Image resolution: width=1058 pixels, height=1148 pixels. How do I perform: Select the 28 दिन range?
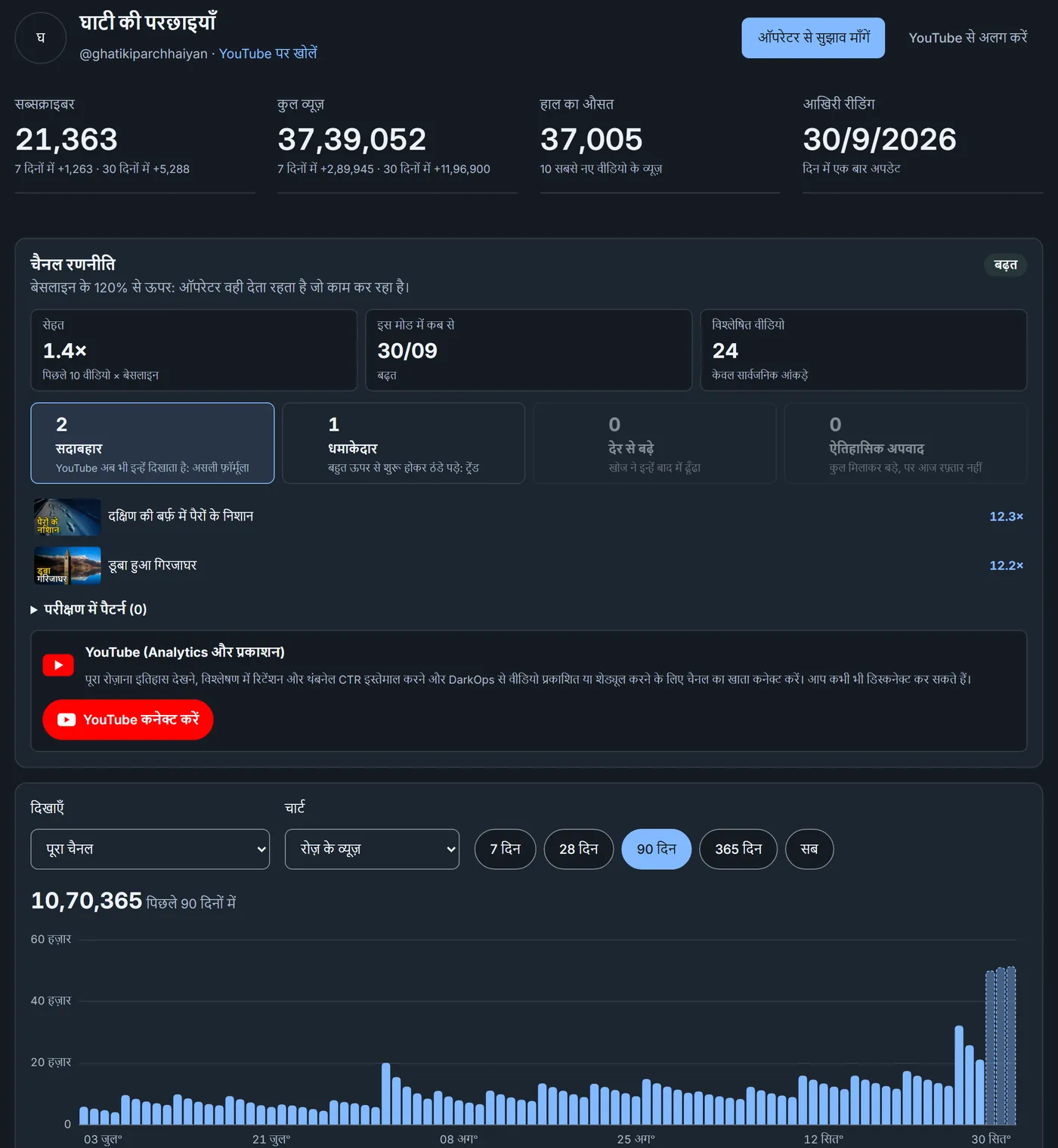[x=579, y=849]
